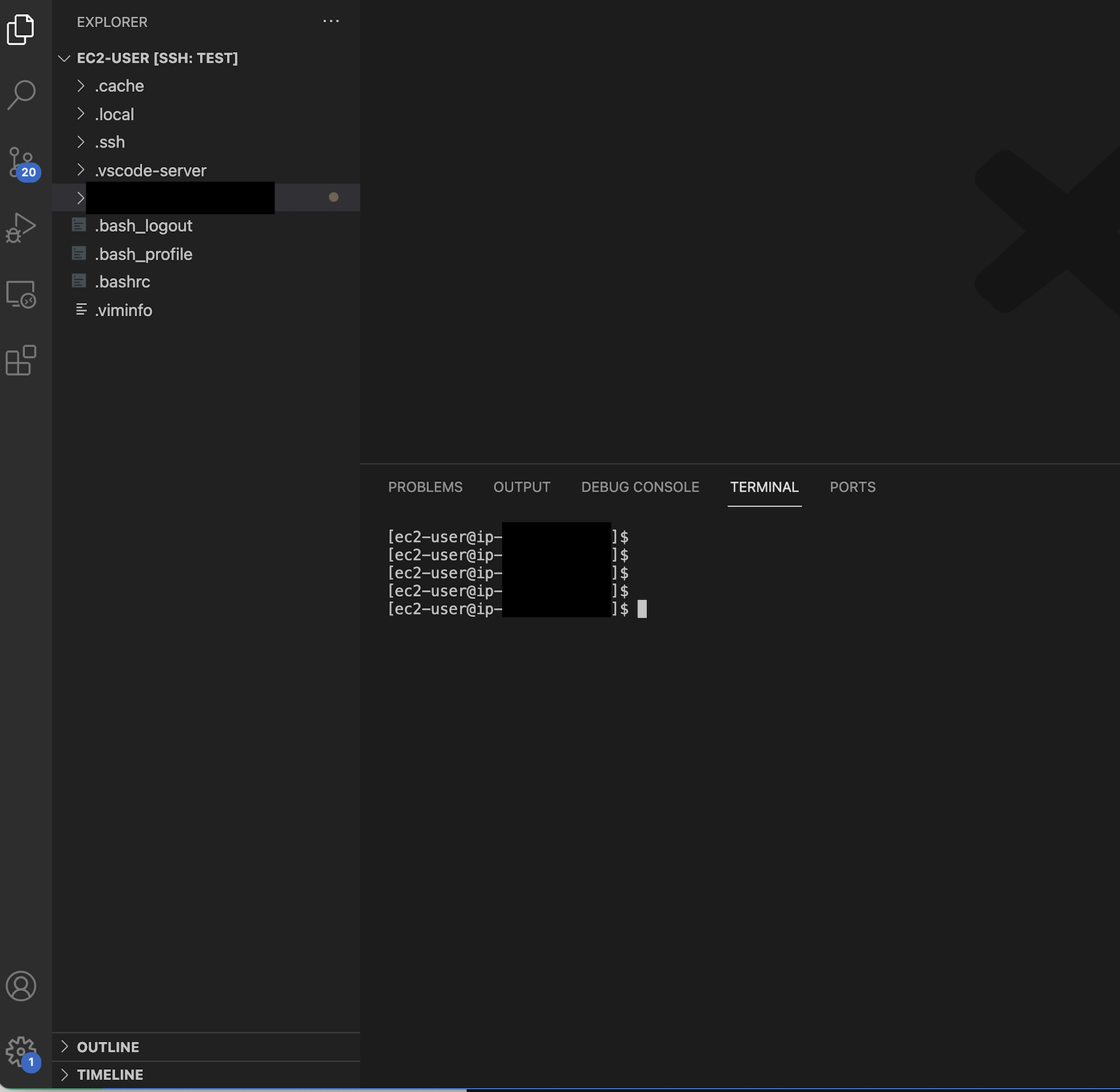The image size is (1120, 1092).
Task: Select the Terminal tab
Action: tap(764, 487)
